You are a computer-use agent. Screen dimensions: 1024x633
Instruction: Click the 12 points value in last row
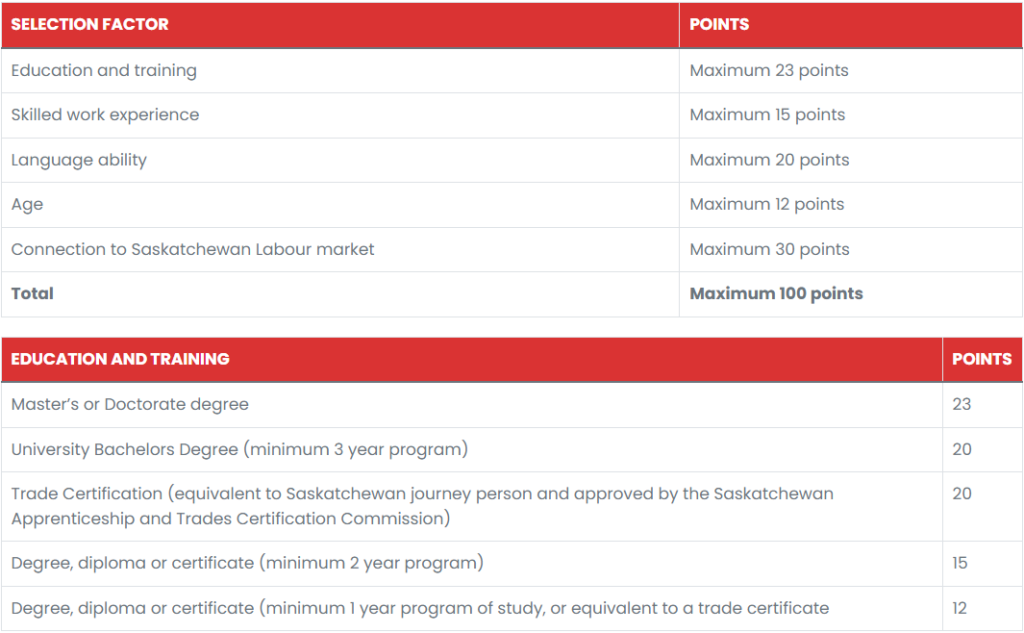[x=959, y=609]
